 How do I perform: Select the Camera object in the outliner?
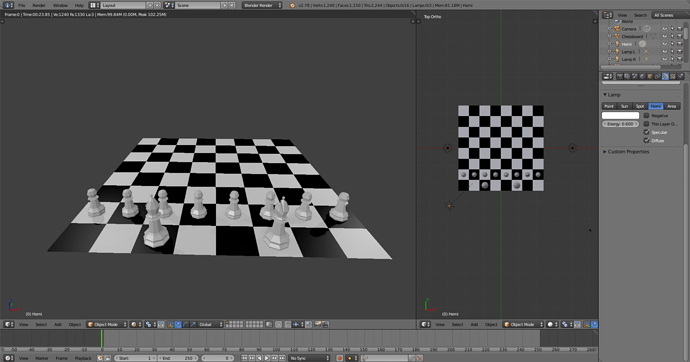(x=629, y=29)
